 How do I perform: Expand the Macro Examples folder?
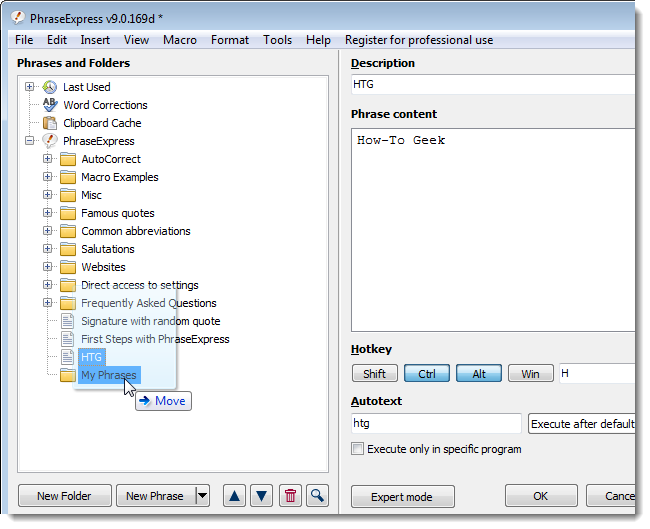tap(48, 177)
